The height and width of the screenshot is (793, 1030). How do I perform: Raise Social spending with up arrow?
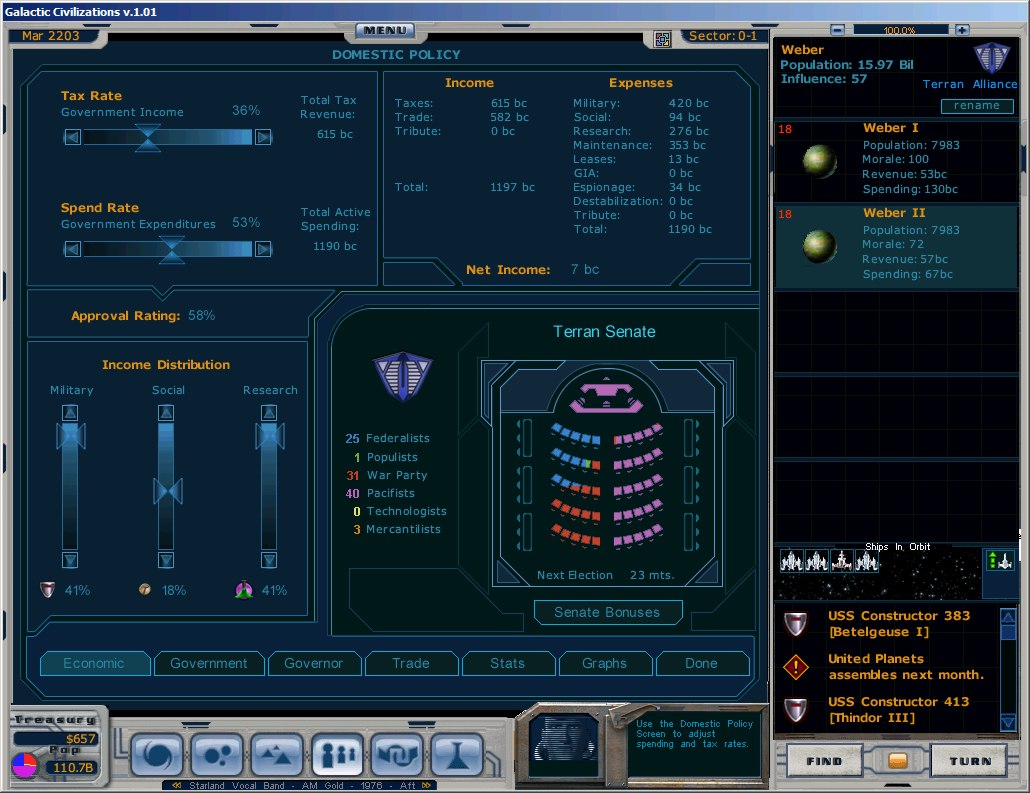(x=166, y=413)
